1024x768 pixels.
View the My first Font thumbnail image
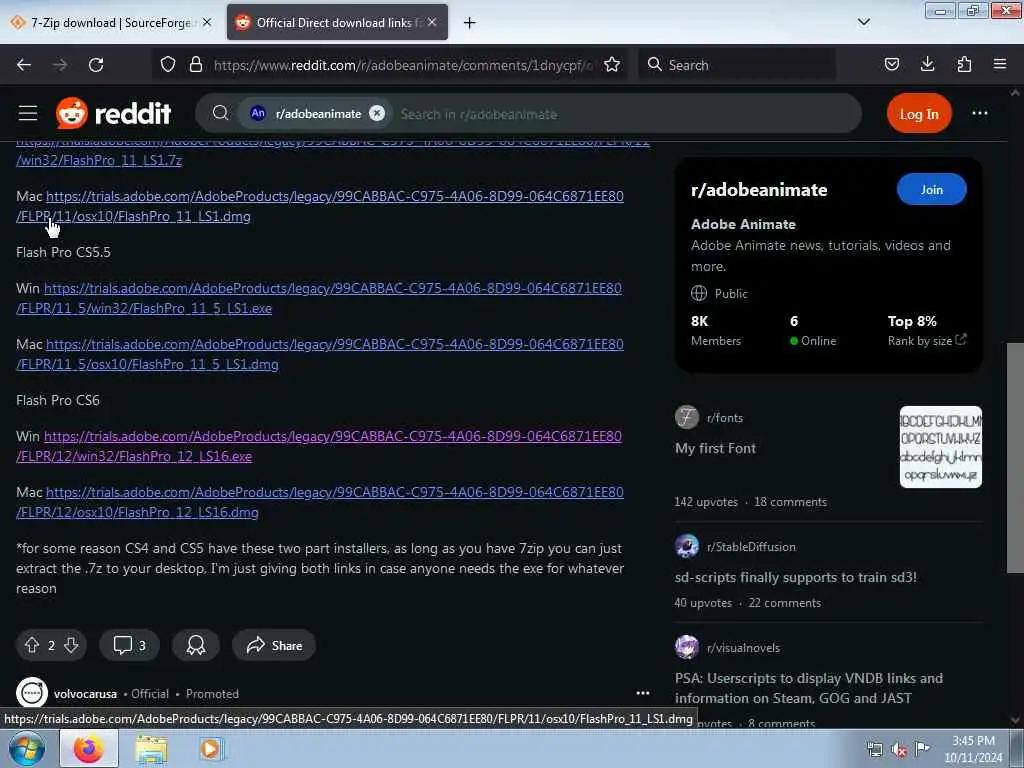pyautogui.click(x=940, y=447)
